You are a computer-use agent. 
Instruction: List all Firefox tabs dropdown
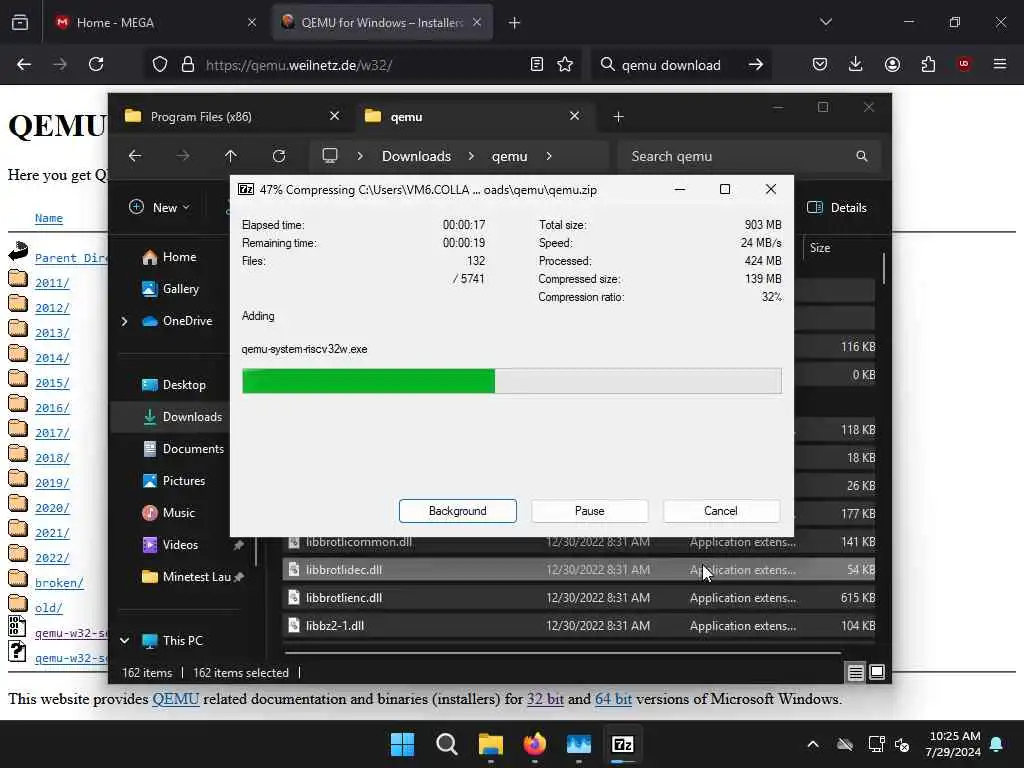click(825, 22)
